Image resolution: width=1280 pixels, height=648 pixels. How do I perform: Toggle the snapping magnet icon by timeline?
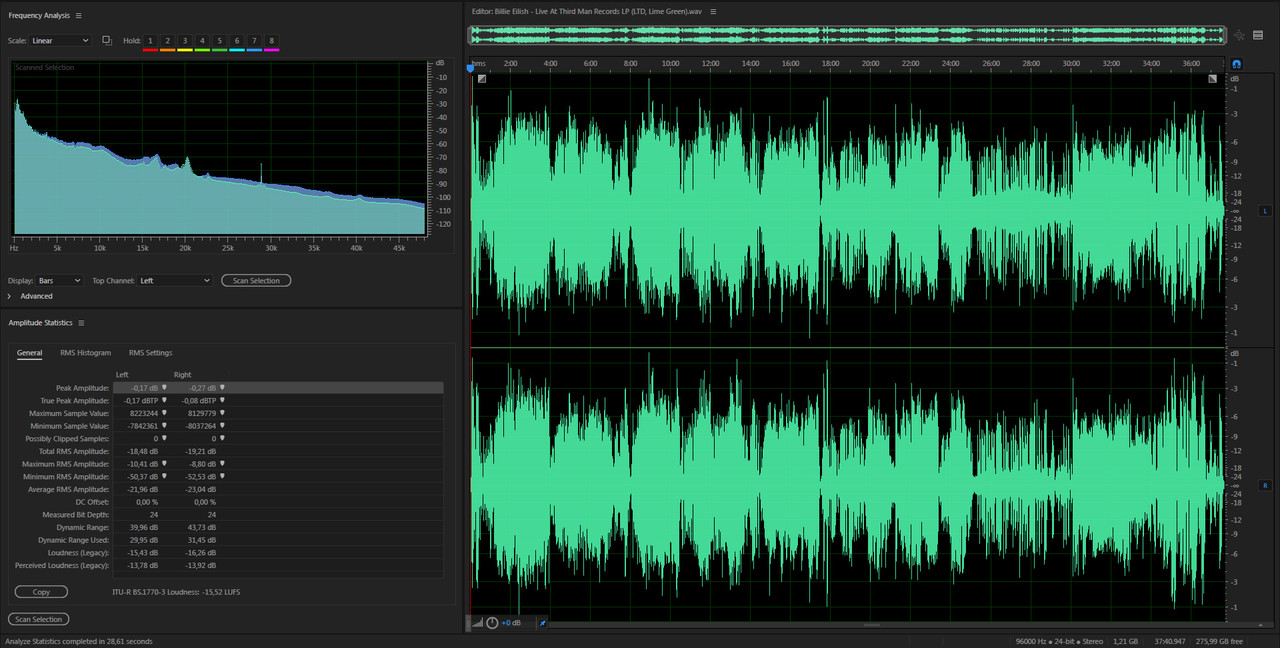(x=1236, y=63)
